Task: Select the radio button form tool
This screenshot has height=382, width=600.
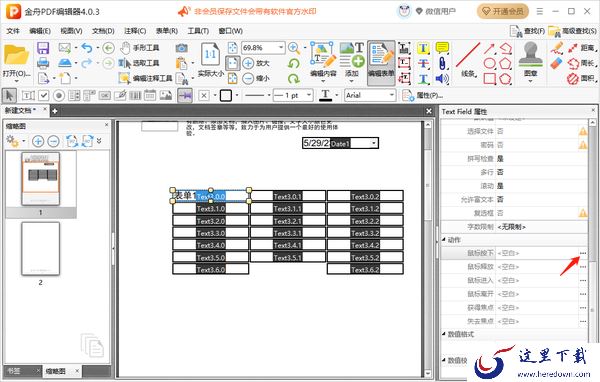Action: (x=59, y=95)
